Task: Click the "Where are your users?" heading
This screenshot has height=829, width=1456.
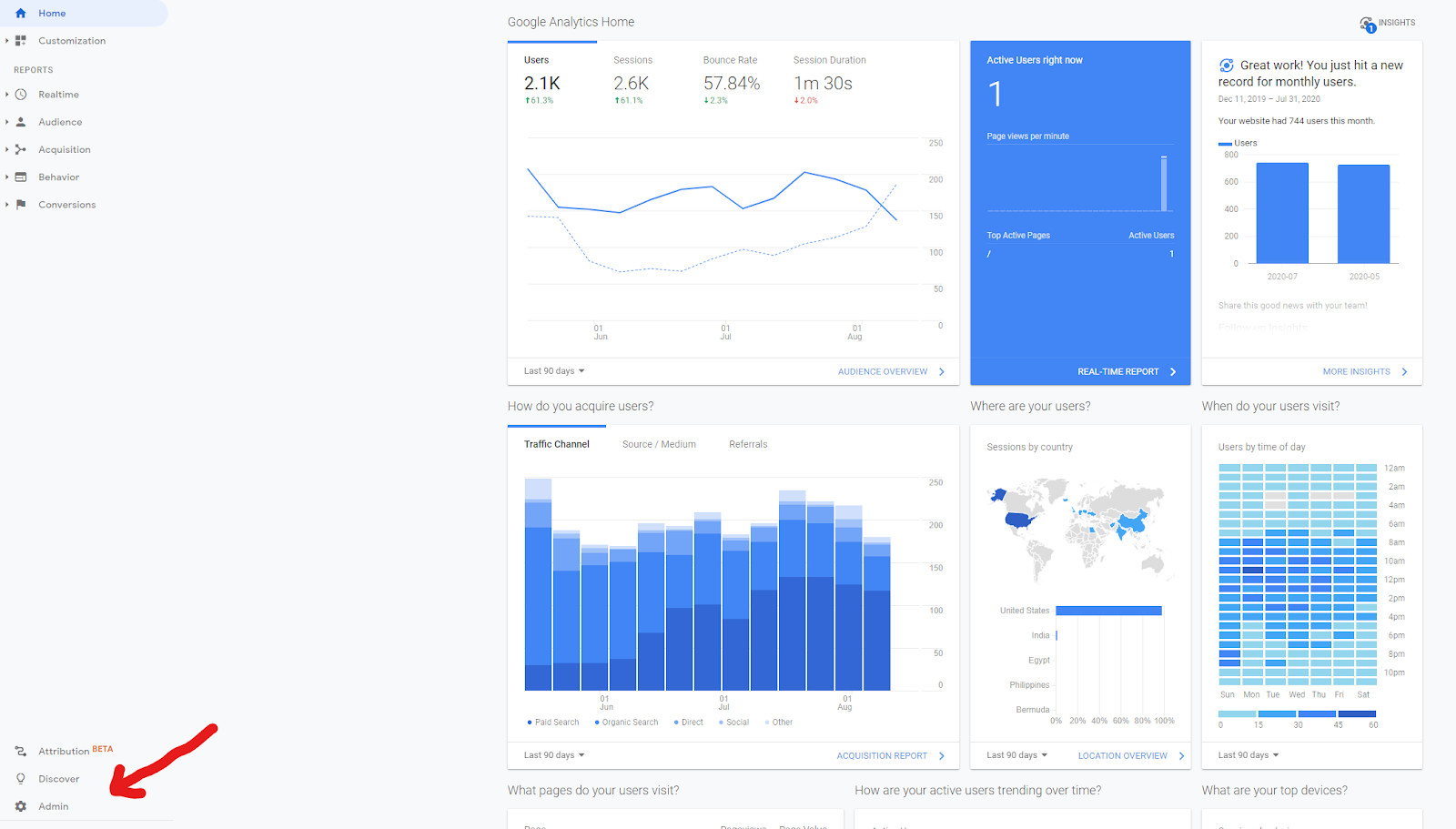Action: 1030,406
